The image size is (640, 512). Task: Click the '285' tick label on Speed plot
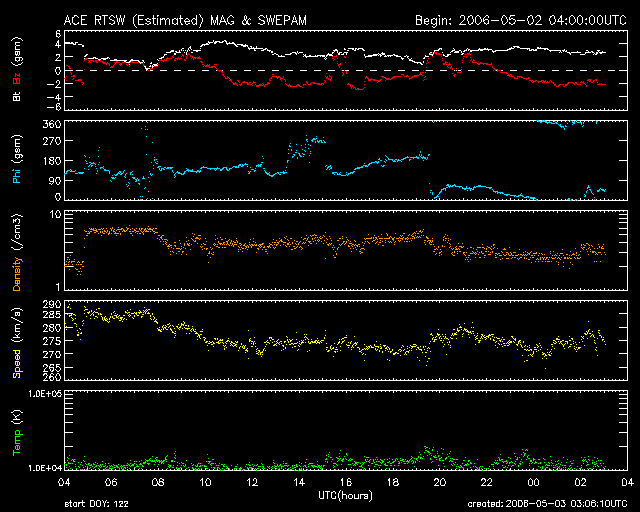[x=51, y=315]
